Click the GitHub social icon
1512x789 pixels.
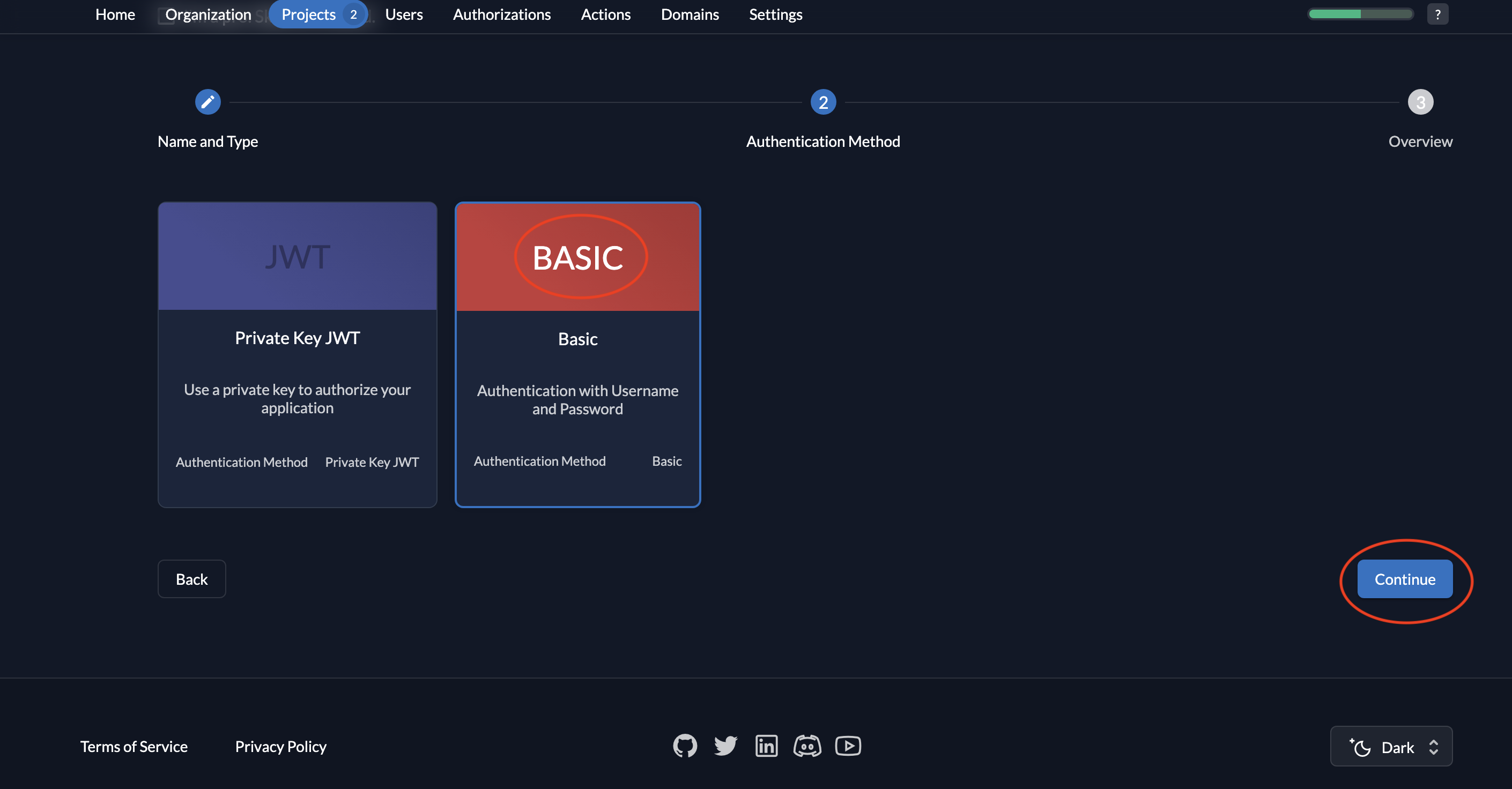pos(685,745)
